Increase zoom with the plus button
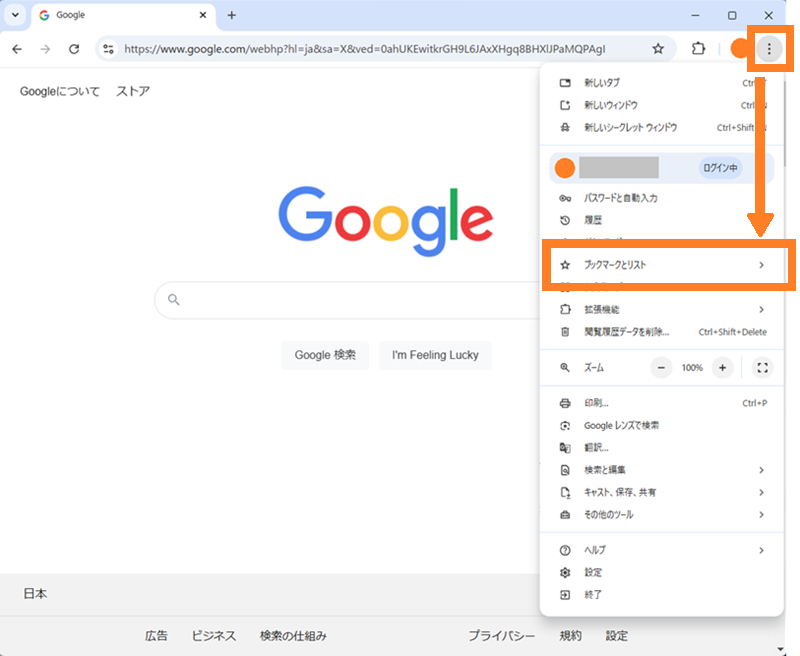 tap(722, 368)
